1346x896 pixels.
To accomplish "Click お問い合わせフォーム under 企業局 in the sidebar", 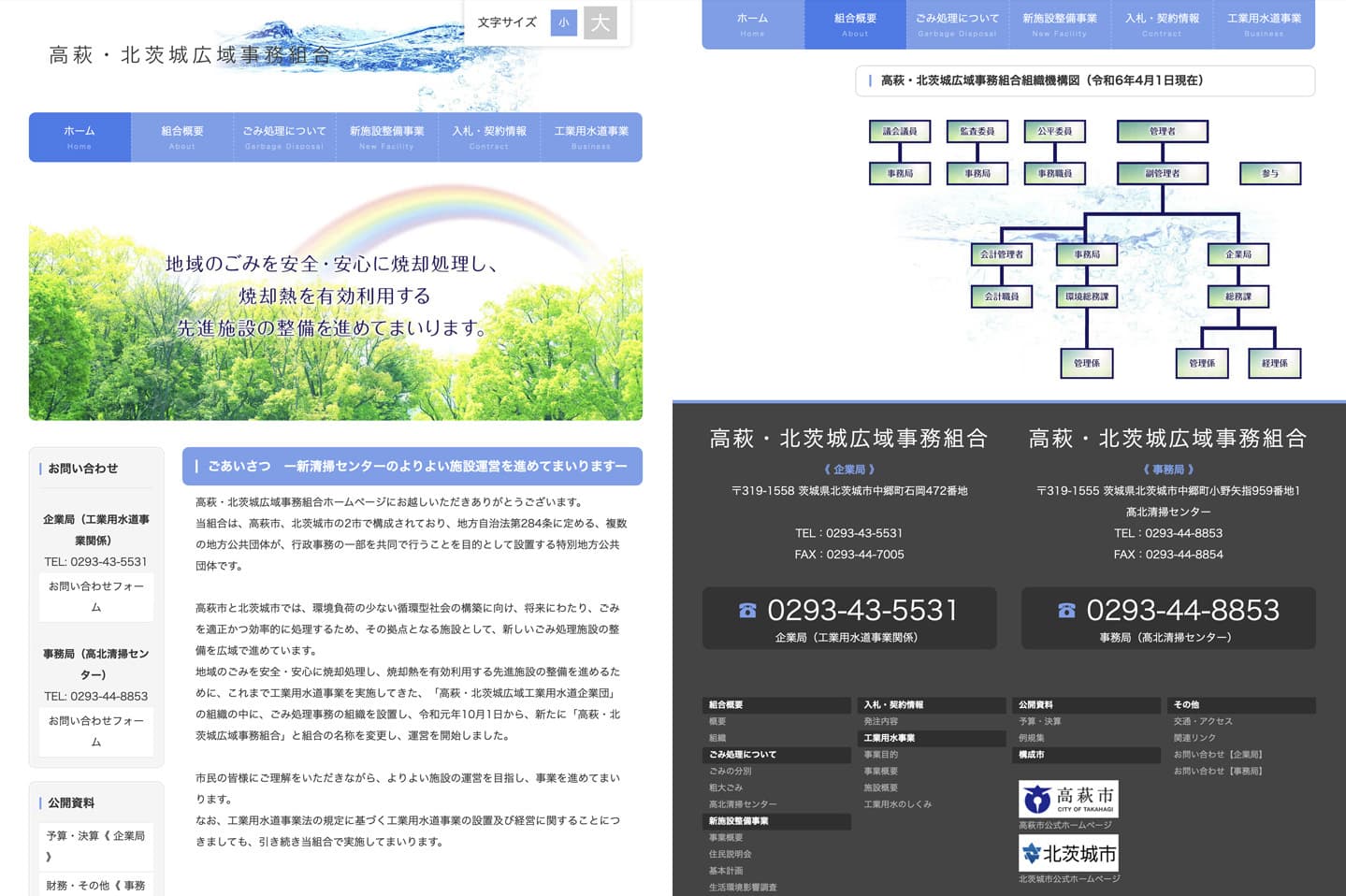I will [x=96, y=597].
